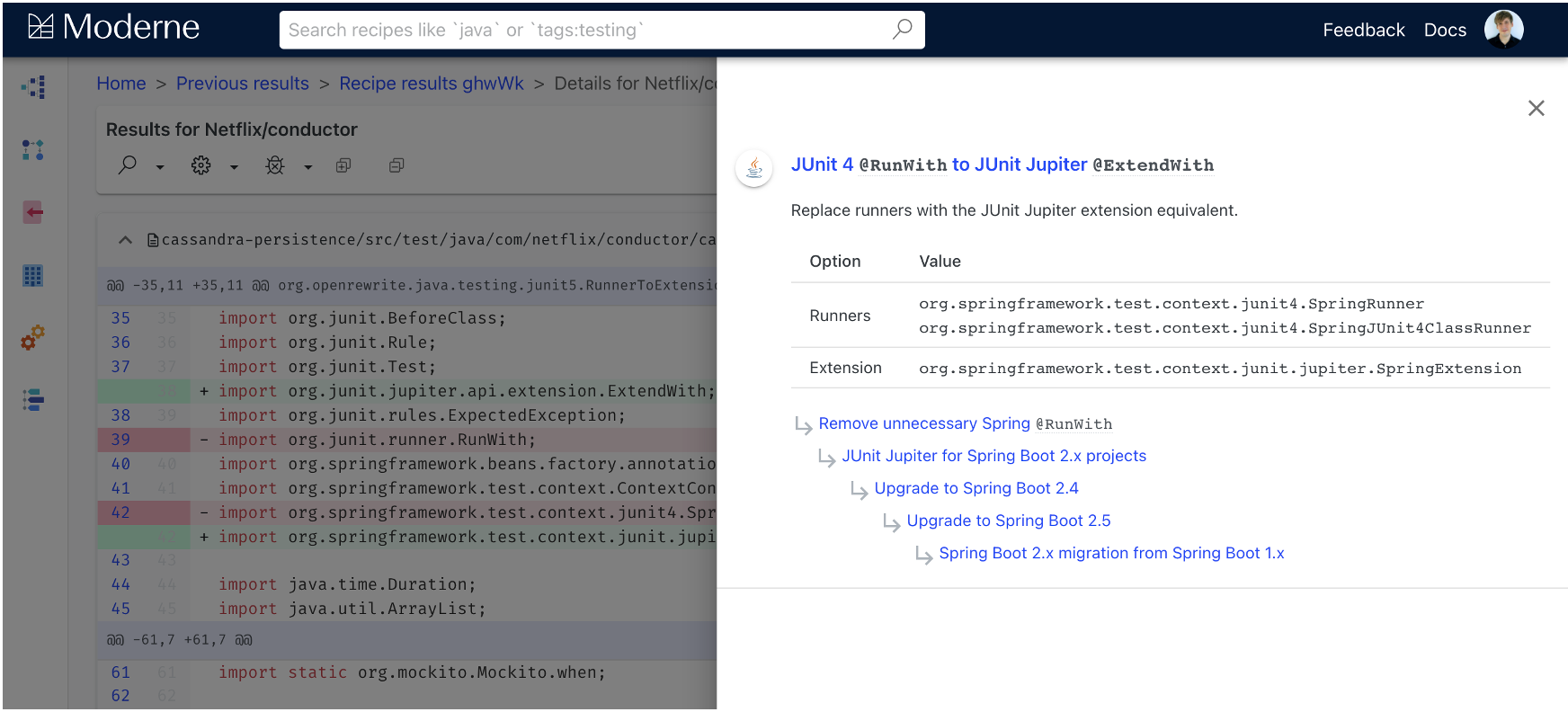Screen dimensions: 1568x712
Task: Open the user profile avatar
Action: pos(1503,29)
